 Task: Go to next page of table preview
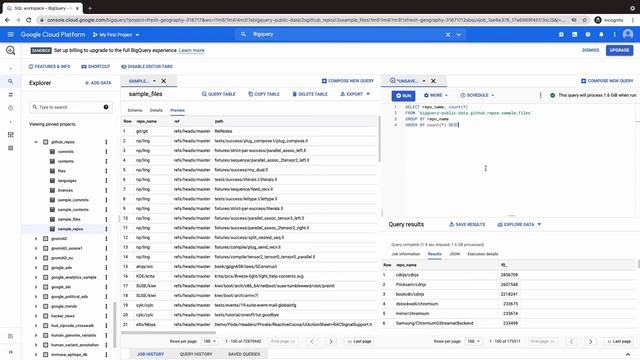pyautogui.click(x=331, y=341)
